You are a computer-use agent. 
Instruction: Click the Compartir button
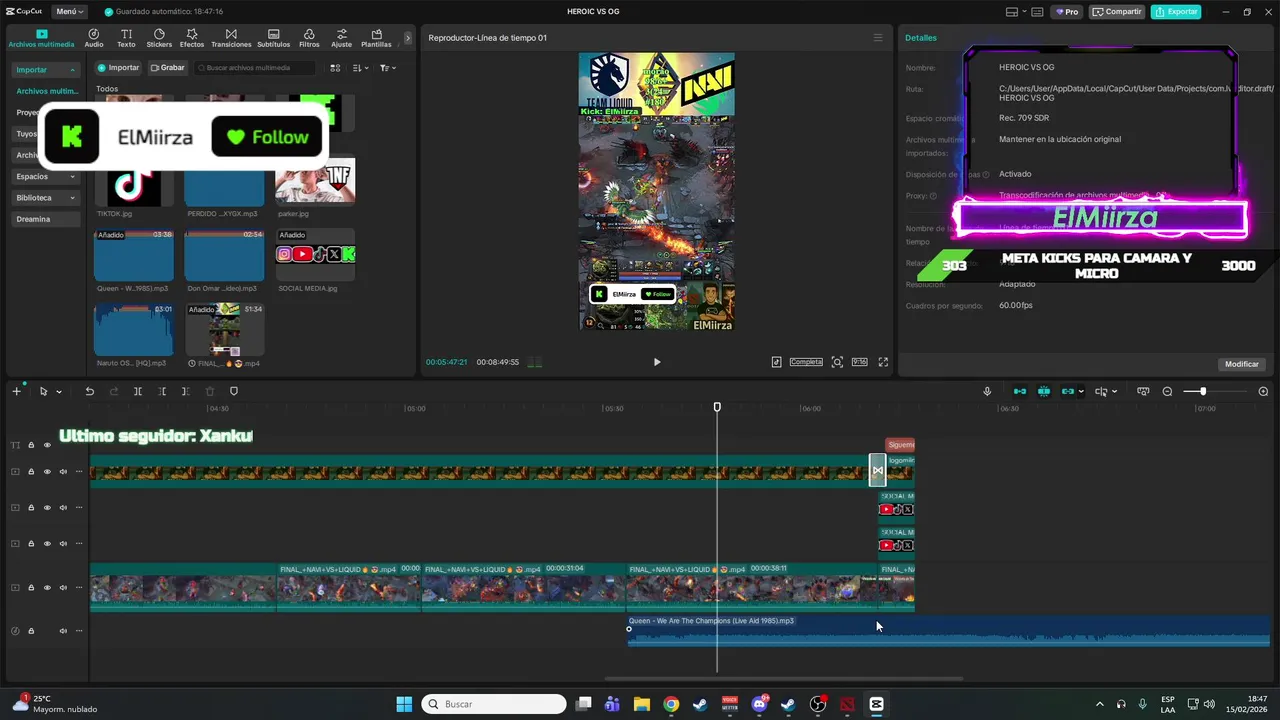(x=1117, y=12)
